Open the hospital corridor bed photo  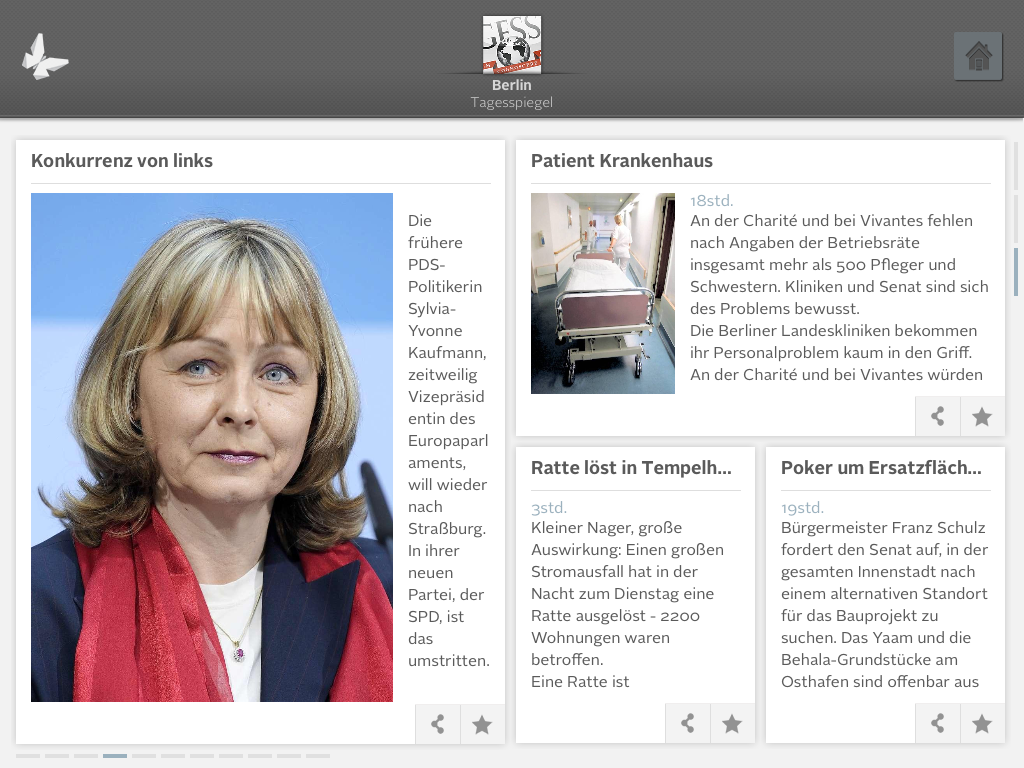point(603,293)
